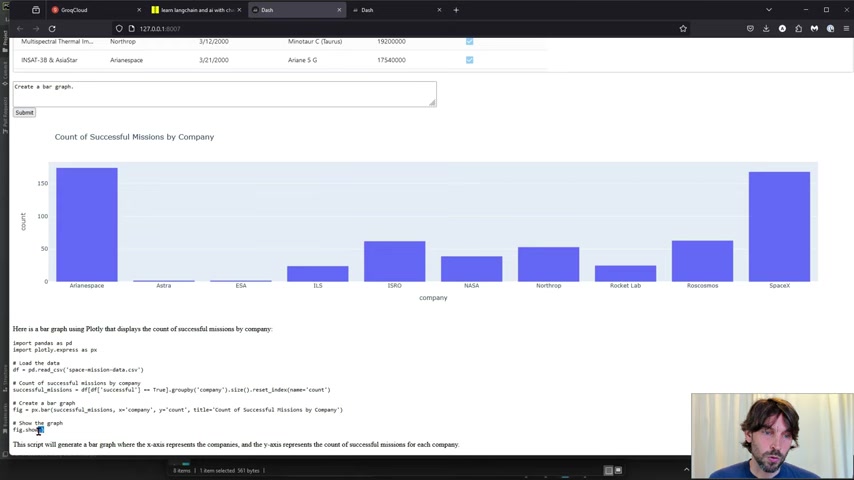Click the 'Ariane 5 G' table cell
This screenshot has height=480, width=854.
pos(302,60)
